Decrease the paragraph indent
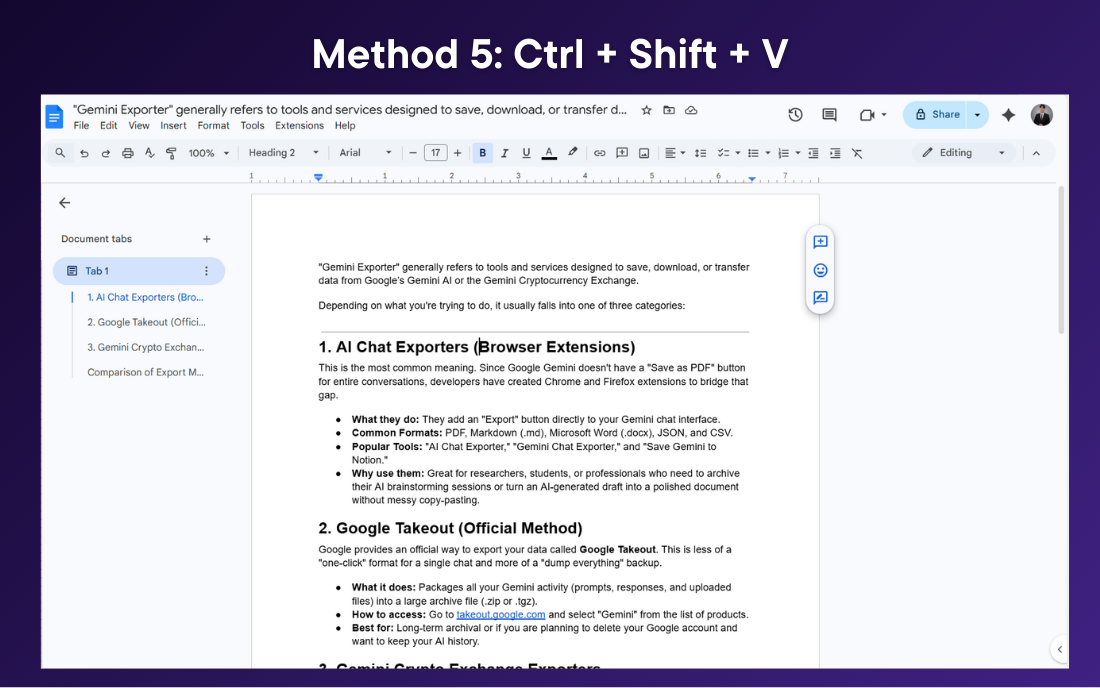This screenshot has width=1100, height=688. [x=813, y=153]
